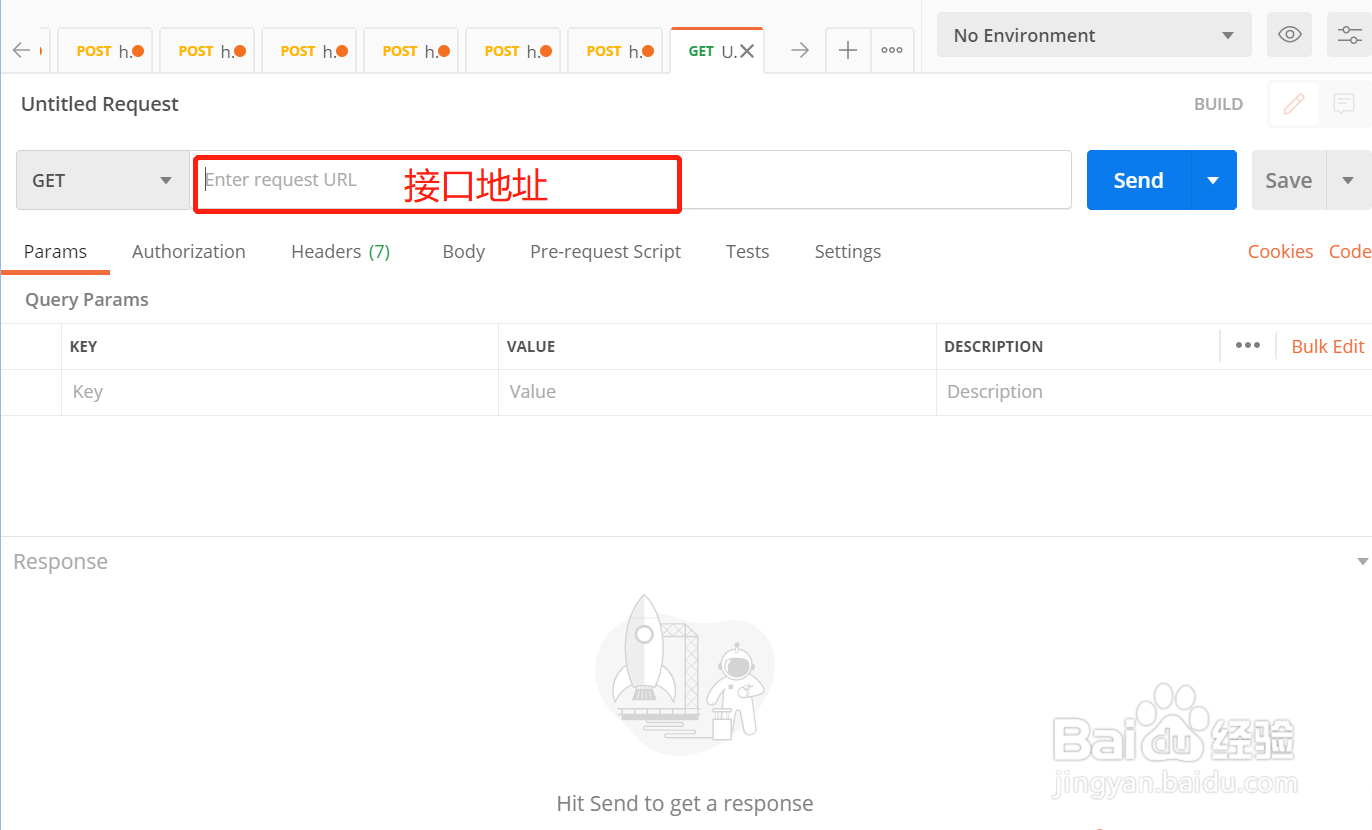Open the Headers (7) tab
Image resolution: width=1372 pixels, height=830 pixels.
tap(341, 252)
